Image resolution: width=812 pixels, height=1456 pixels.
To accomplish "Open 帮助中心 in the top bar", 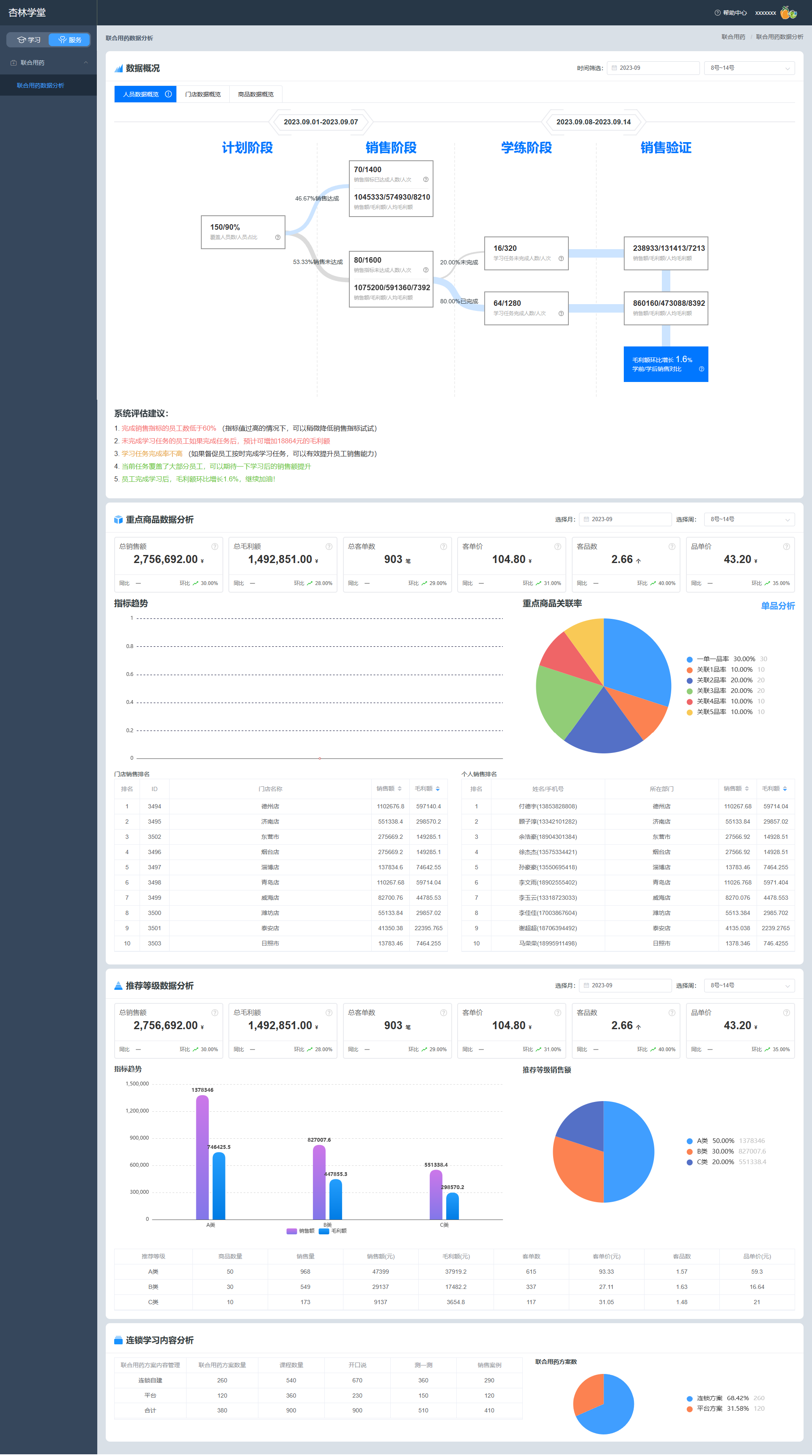I will 731,12.
